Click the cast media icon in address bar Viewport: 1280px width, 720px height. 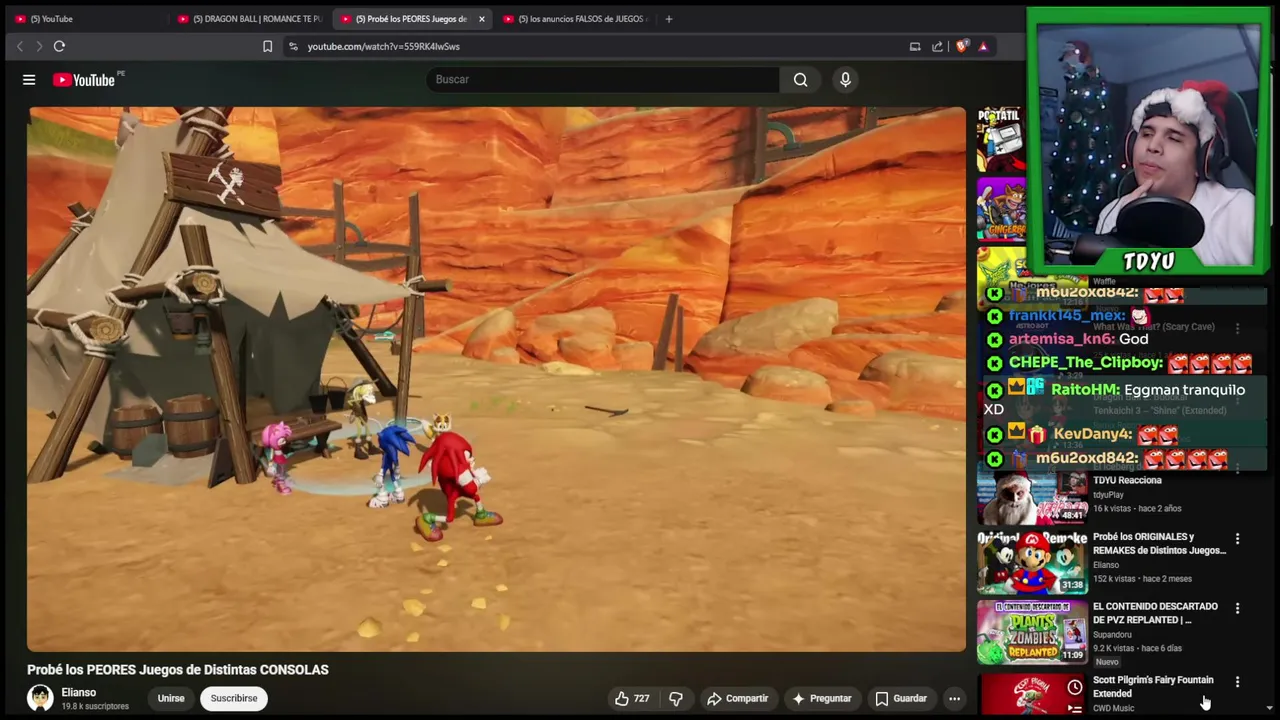(914, 46)
